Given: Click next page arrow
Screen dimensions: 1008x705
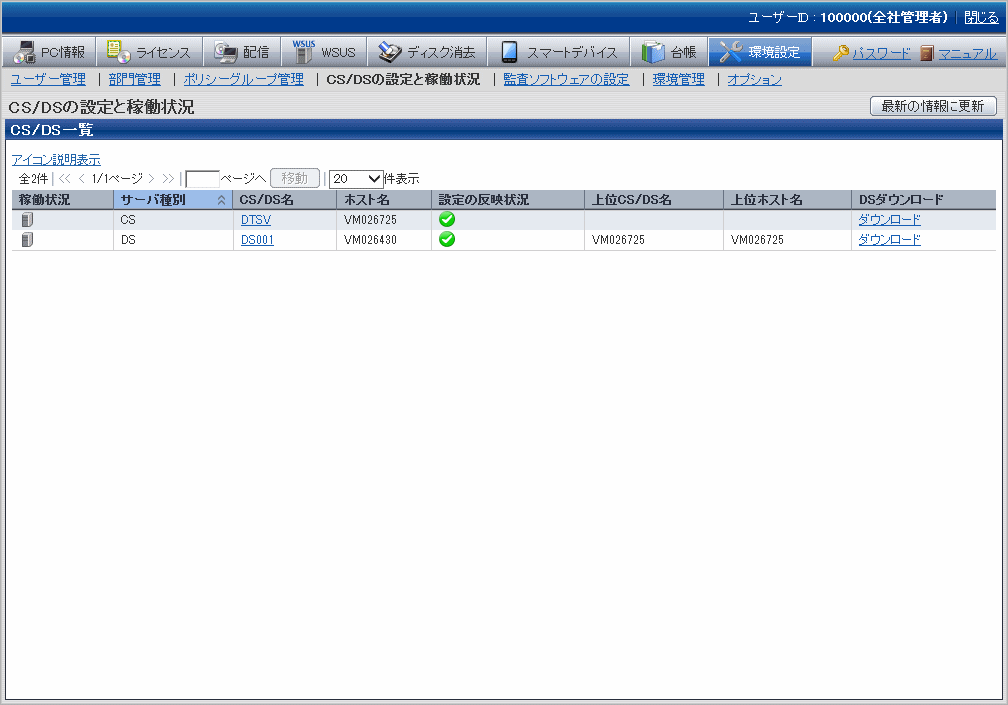Looking at the screenshot, I should tap(151, 179).
